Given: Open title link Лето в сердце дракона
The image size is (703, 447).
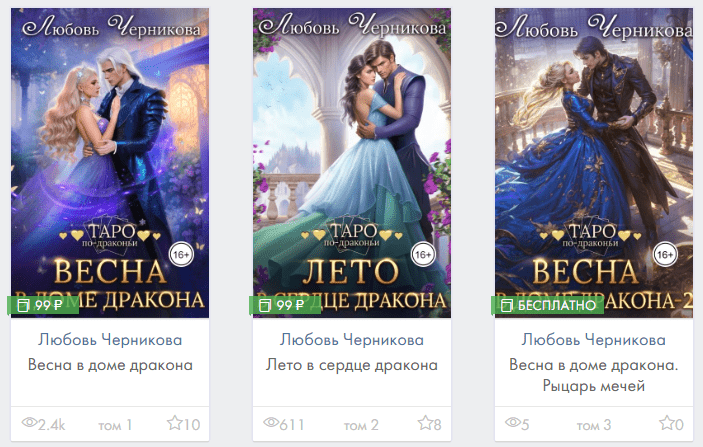Looking at the screenshot, I should coord(352,365).
